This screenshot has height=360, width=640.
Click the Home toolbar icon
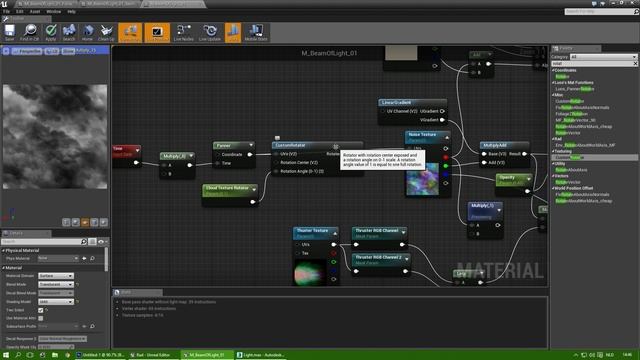[x=87, y=32]
